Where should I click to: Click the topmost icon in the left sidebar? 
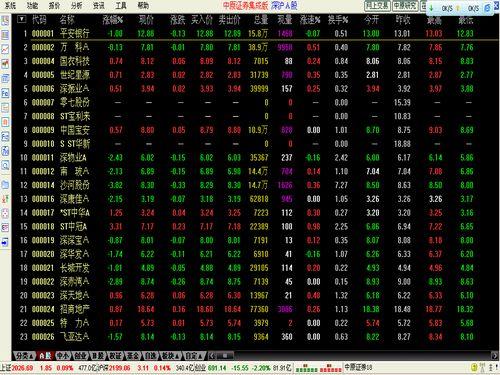(x=5, y=21)
